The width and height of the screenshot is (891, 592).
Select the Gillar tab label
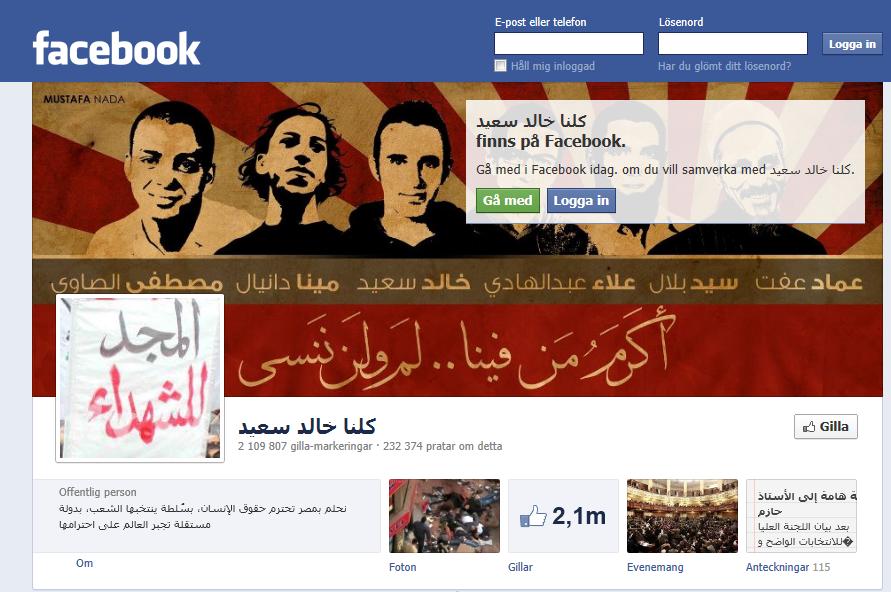(521, 567)
